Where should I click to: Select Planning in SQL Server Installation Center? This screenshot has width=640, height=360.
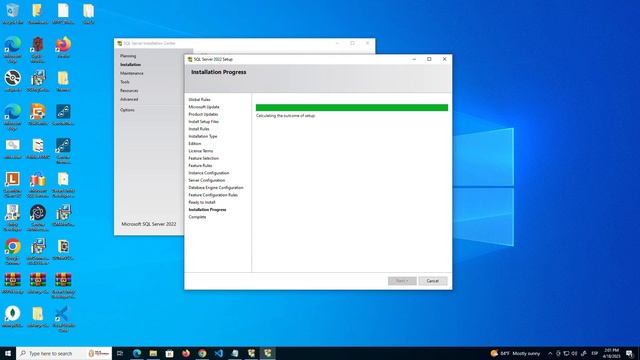coord(128,56)
